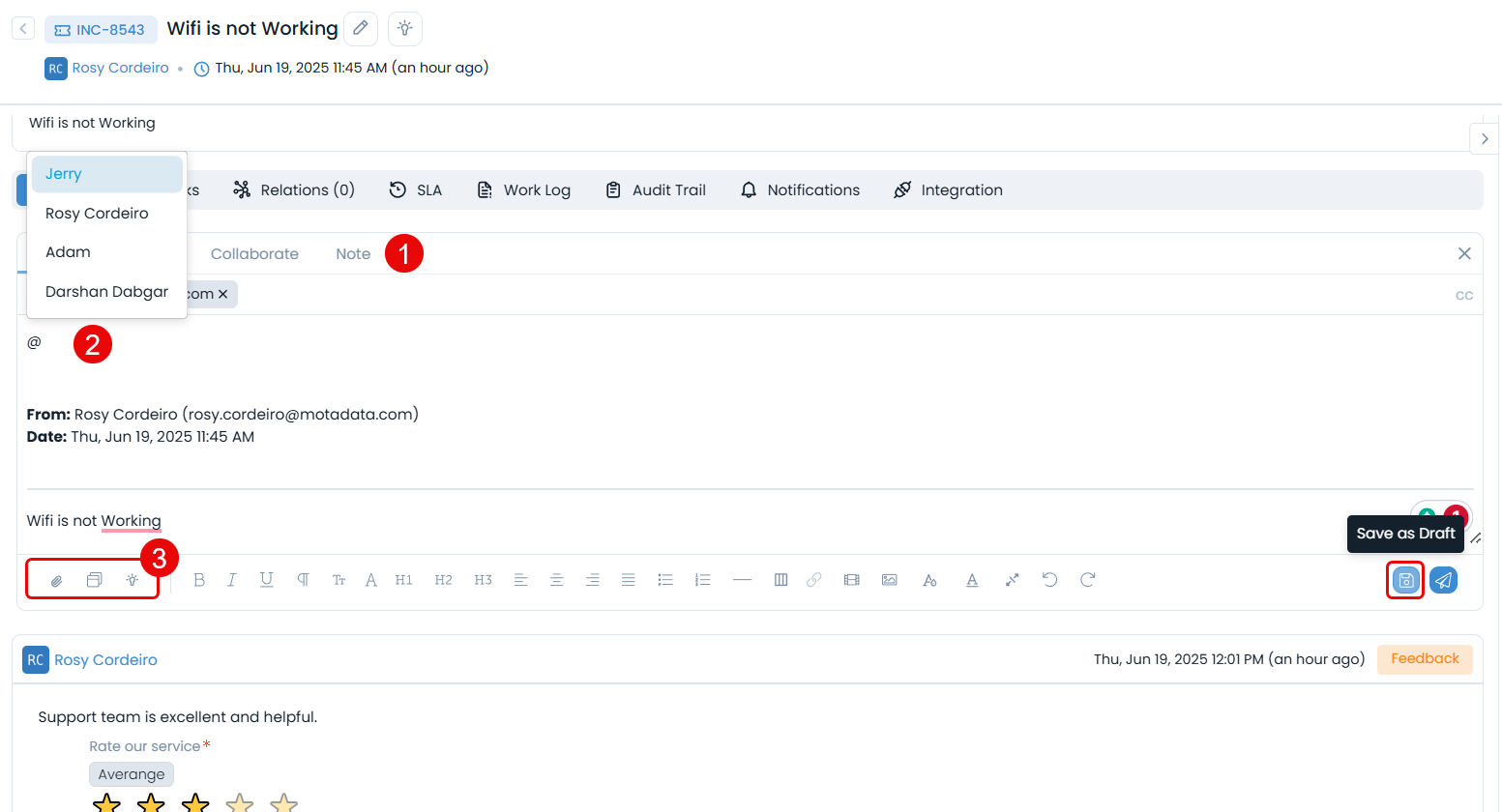Open AI suggestions via the lightbulb icon
The image size is (1502, 812).
404,28
